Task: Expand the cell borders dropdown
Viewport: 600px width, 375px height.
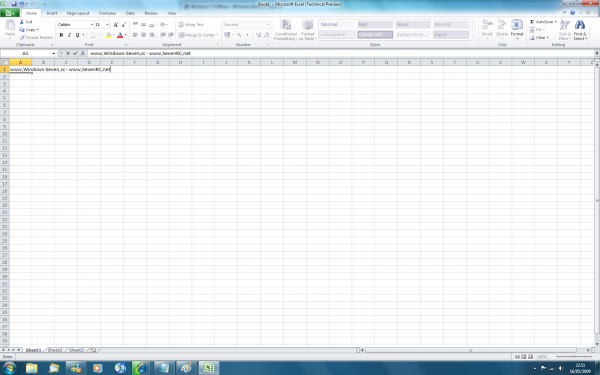Action: (99, 35)
